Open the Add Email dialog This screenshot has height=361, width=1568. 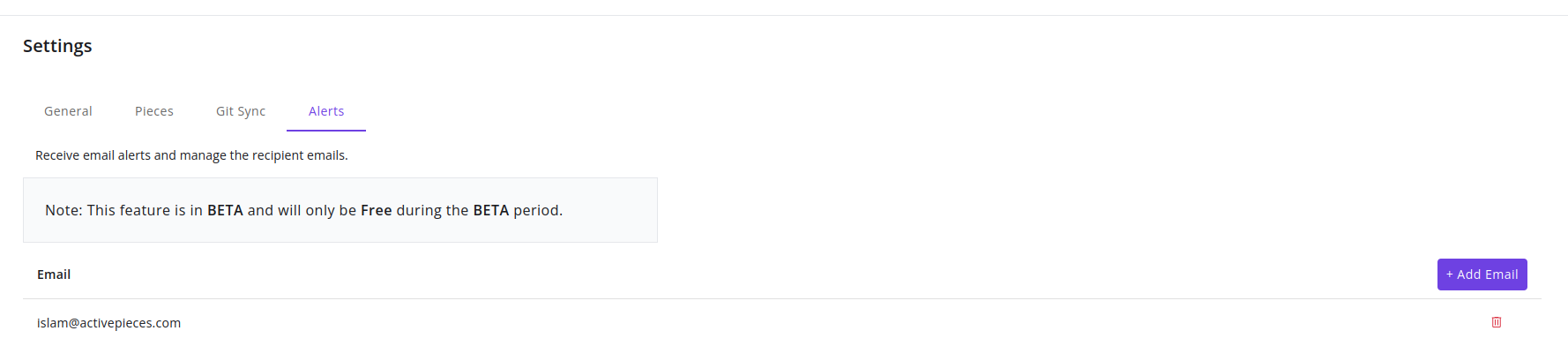[x=1482, y=275]
